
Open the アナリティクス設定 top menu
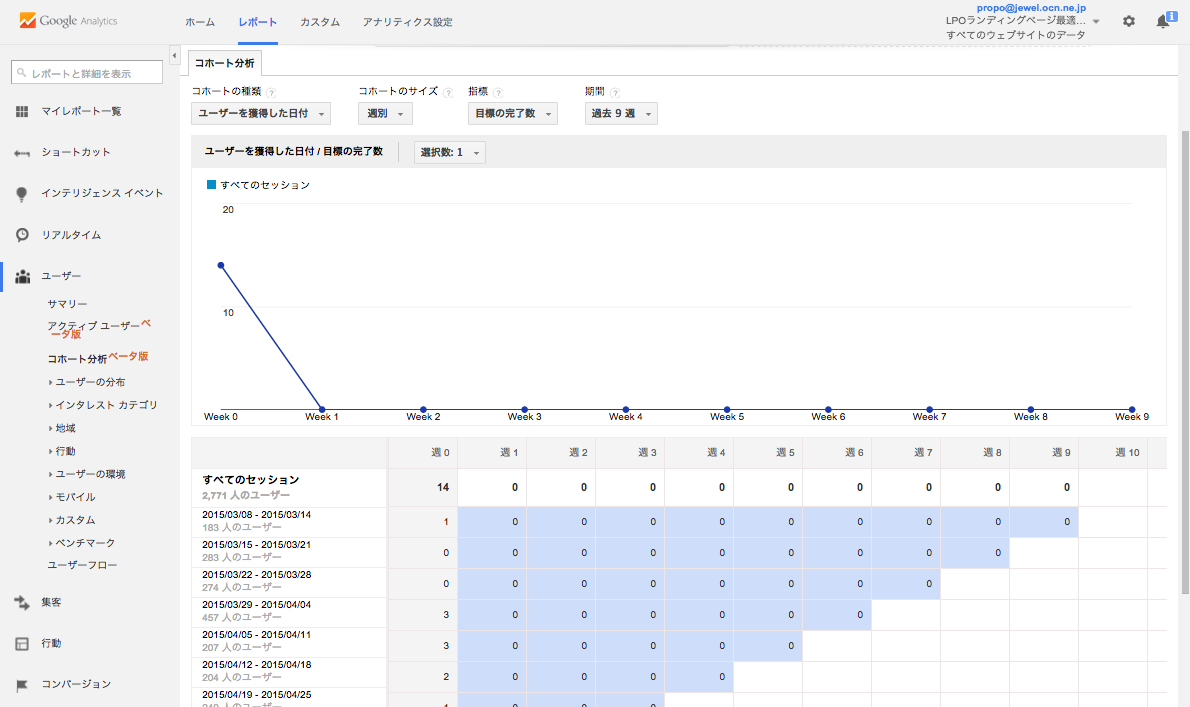click(x=408, y=22)
